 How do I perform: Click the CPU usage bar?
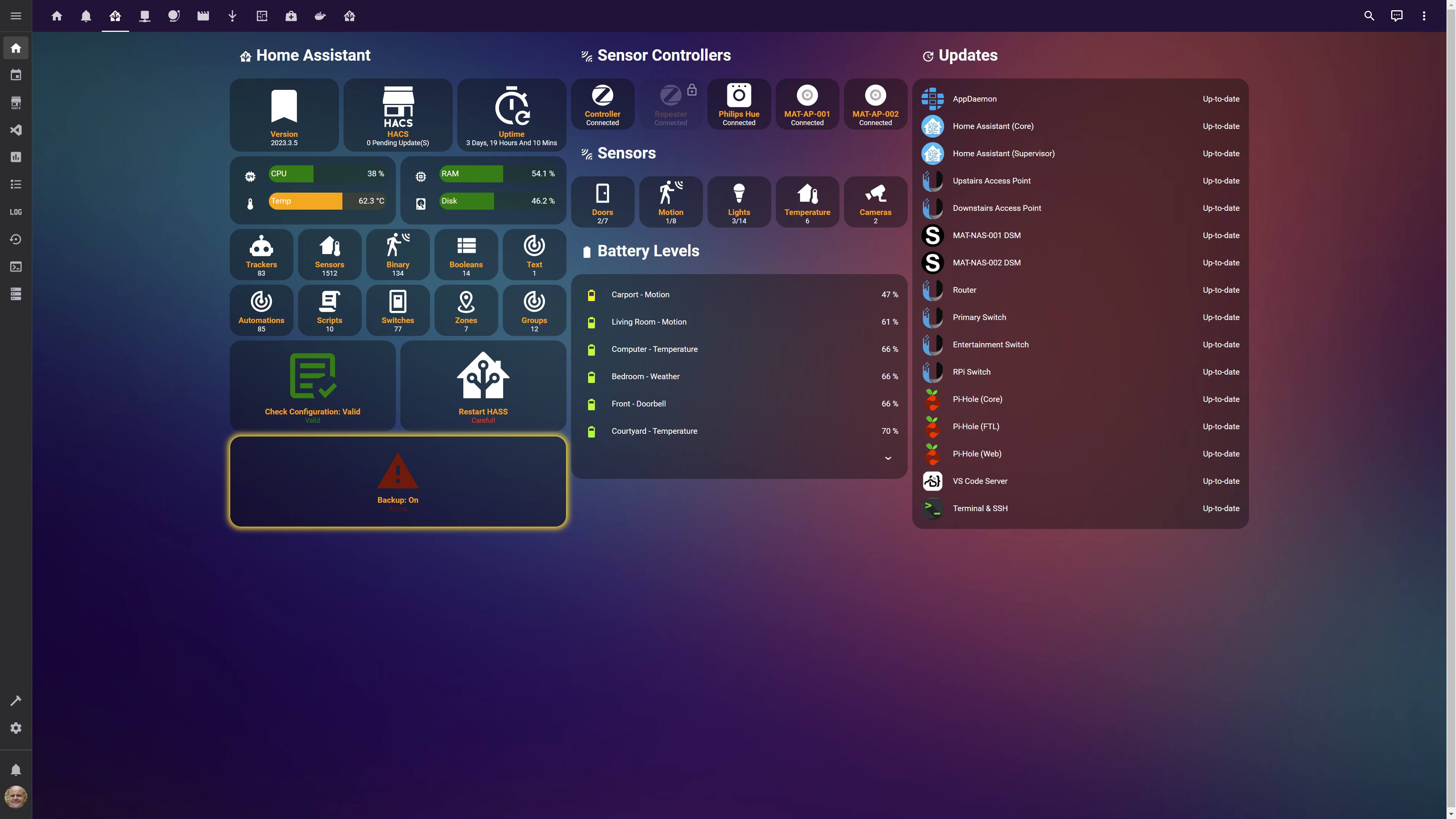(x=327, y=174)
